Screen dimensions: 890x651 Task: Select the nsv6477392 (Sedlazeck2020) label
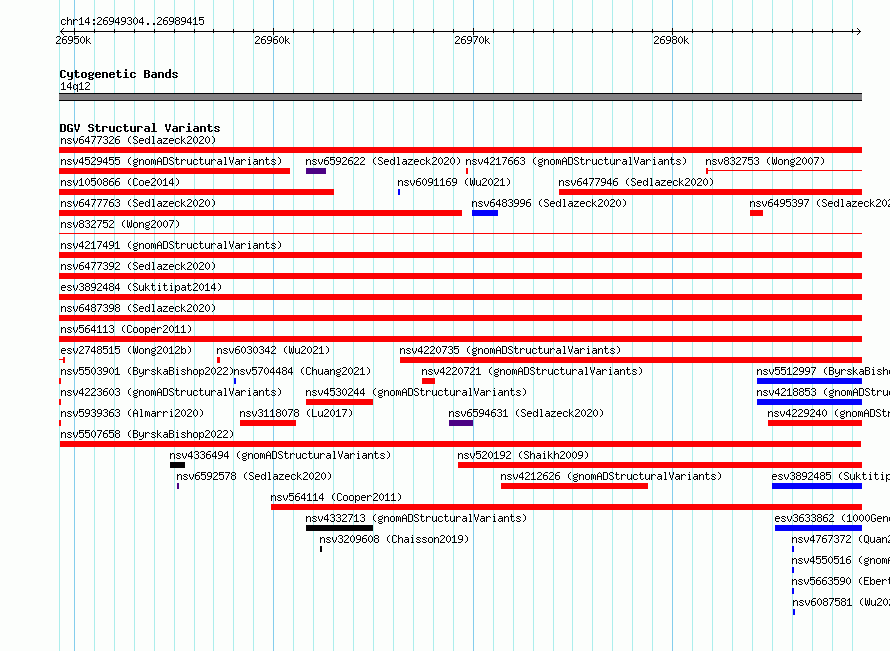[138, 266]
